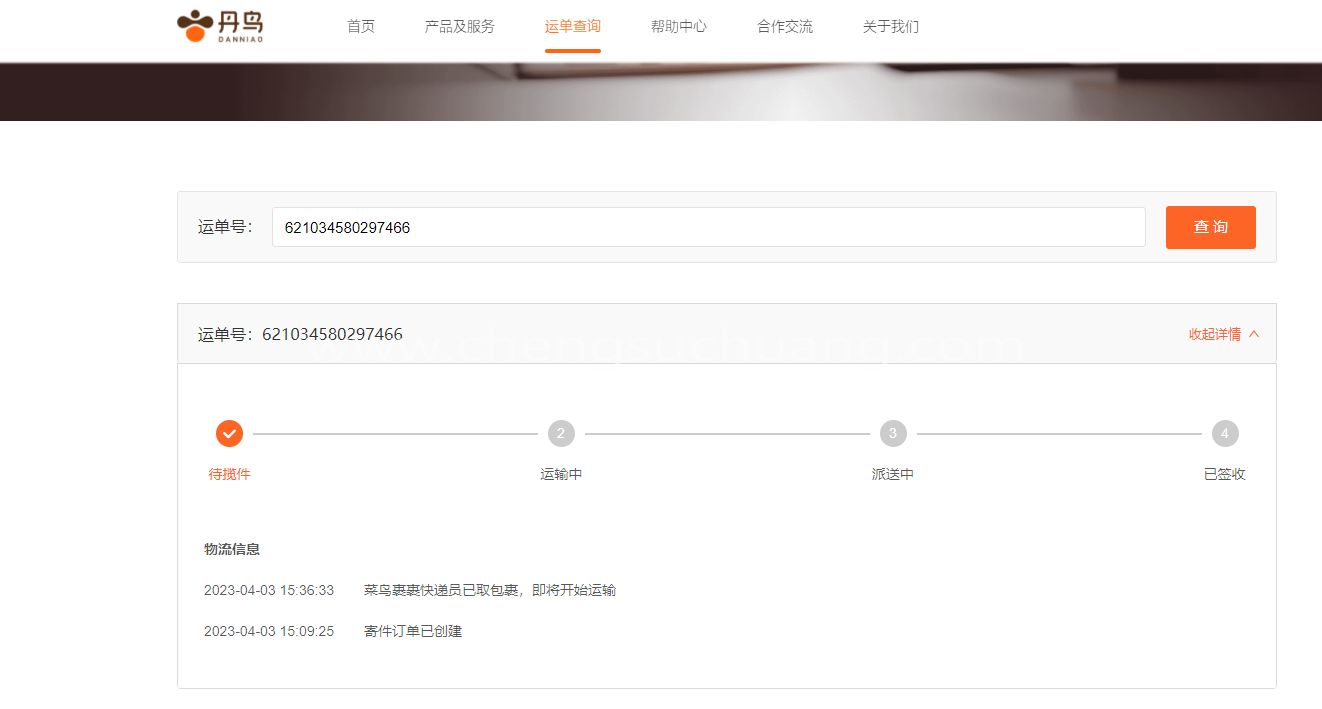Collapse details via 收起详情
1322x709 pixels.
point(1223,334)
